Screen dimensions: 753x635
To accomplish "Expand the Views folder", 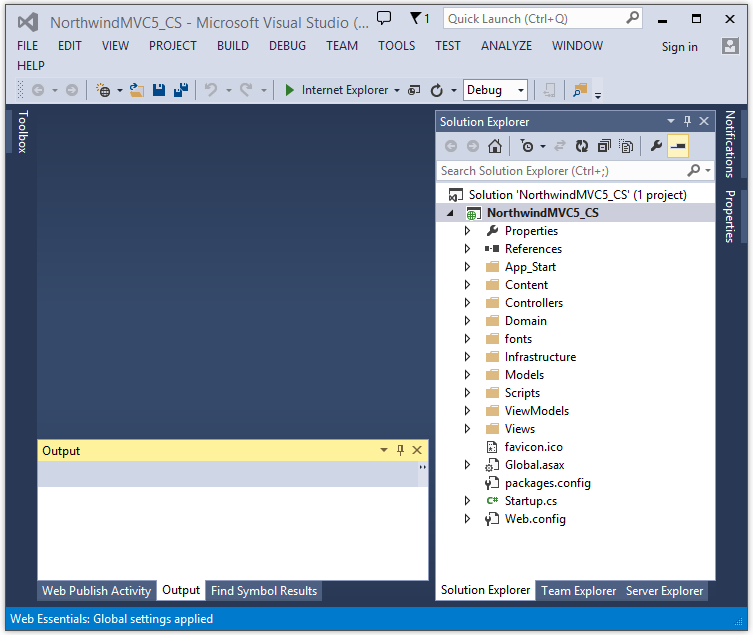I will 467,428.
